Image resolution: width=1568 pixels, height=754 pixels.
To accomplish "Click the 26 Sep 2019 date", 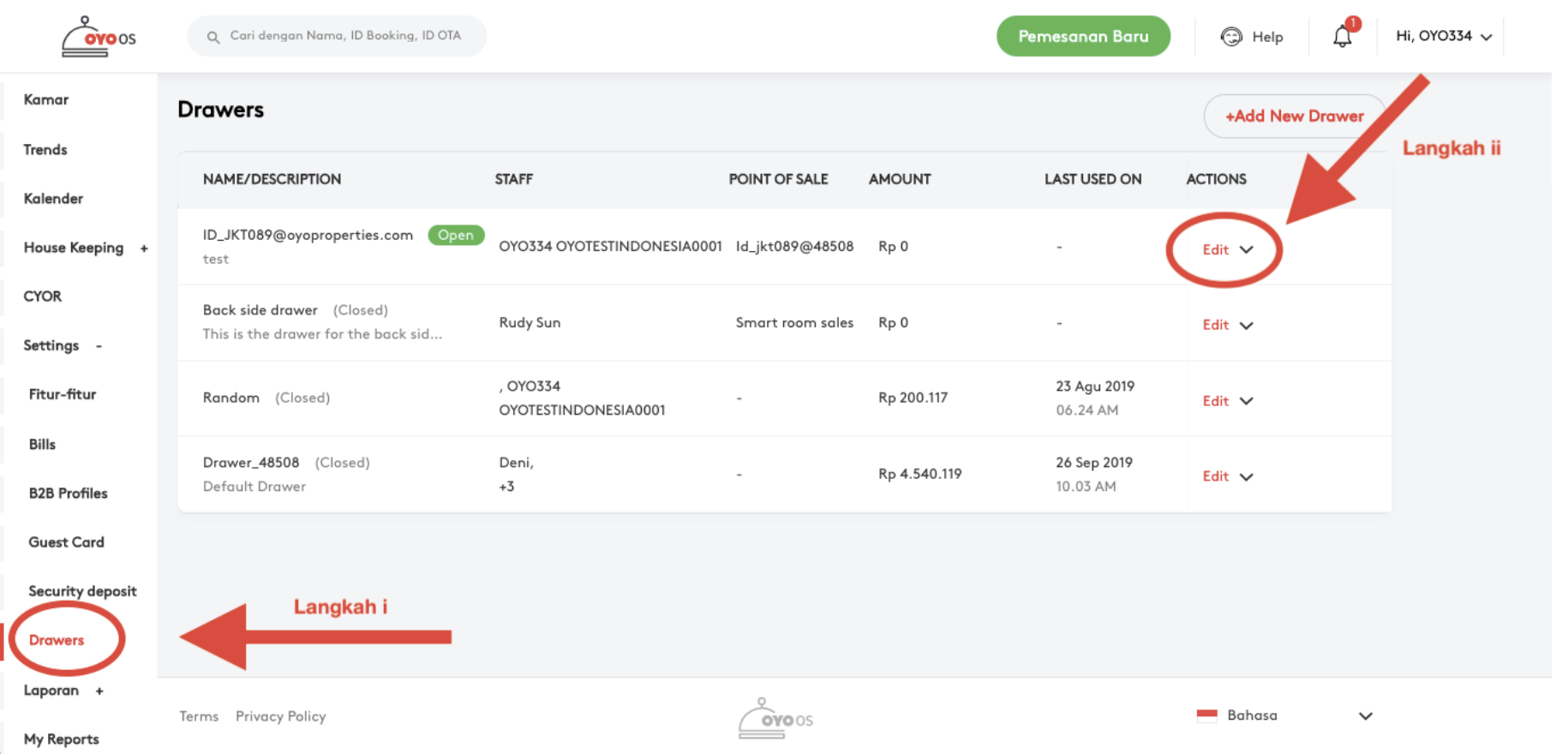I will coord(1094,463).
